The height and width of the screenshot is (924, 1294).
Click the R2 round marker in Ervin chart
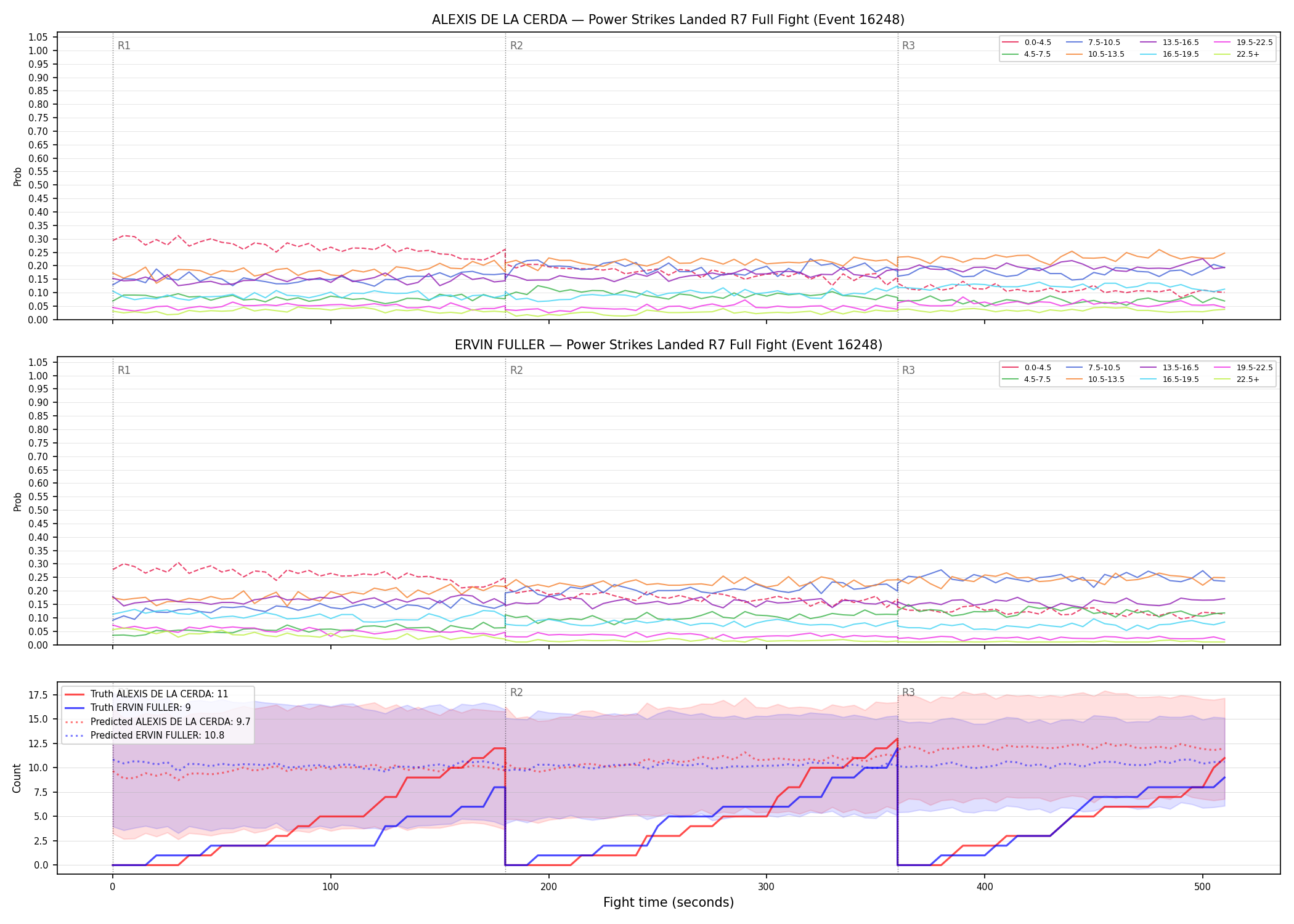[x=516, y=370]
